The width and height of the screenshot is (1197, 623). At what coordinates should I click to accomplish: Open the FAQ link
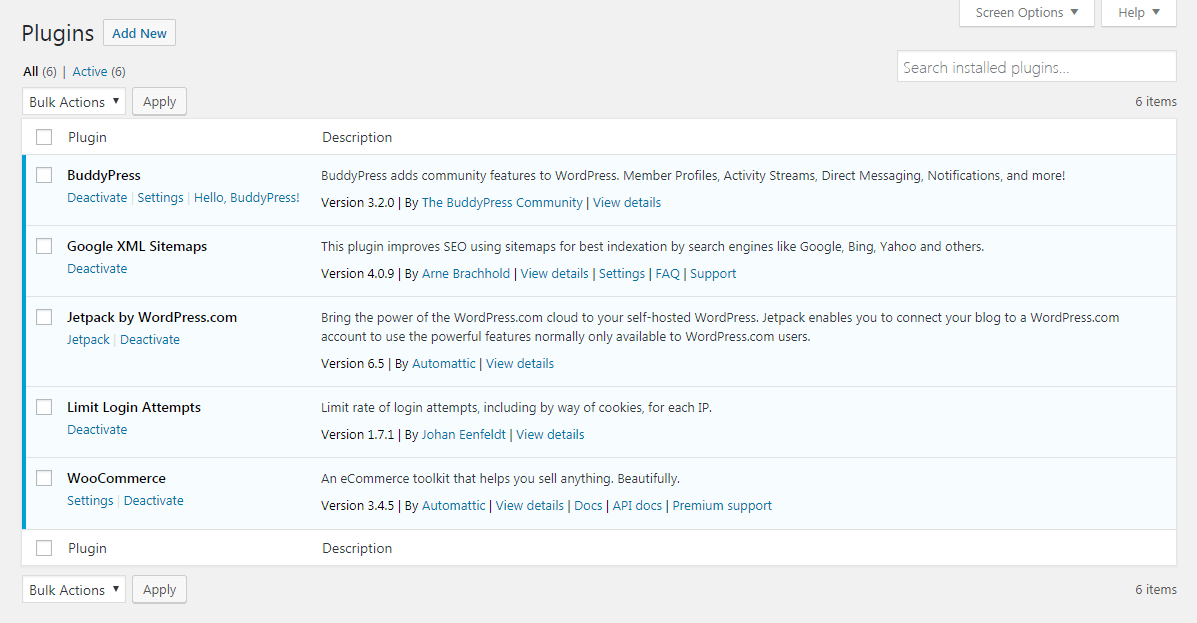[667, 273]
